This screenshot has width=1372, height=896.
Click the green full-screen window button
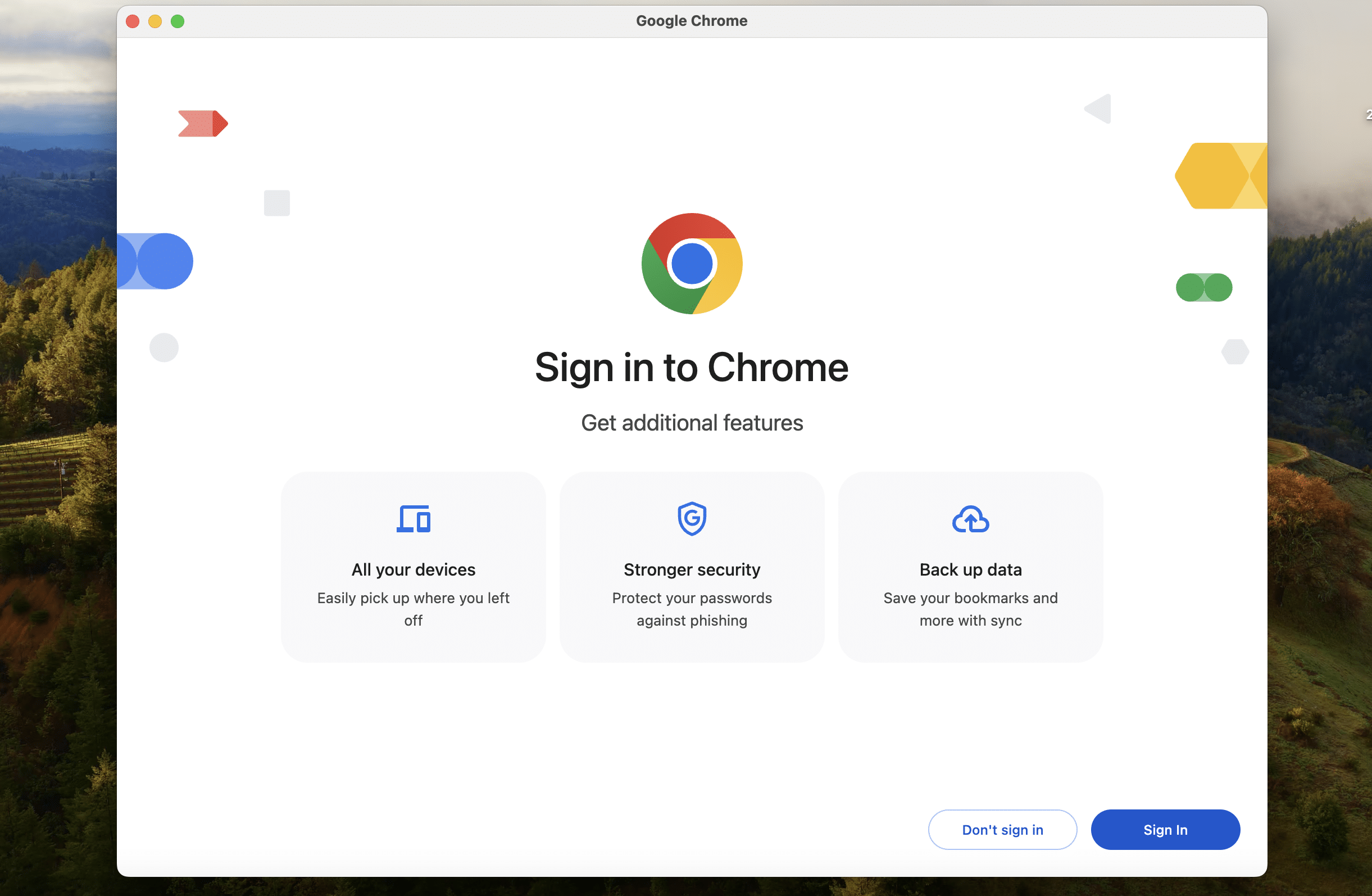pyautogui.click(x=178, y=21)
